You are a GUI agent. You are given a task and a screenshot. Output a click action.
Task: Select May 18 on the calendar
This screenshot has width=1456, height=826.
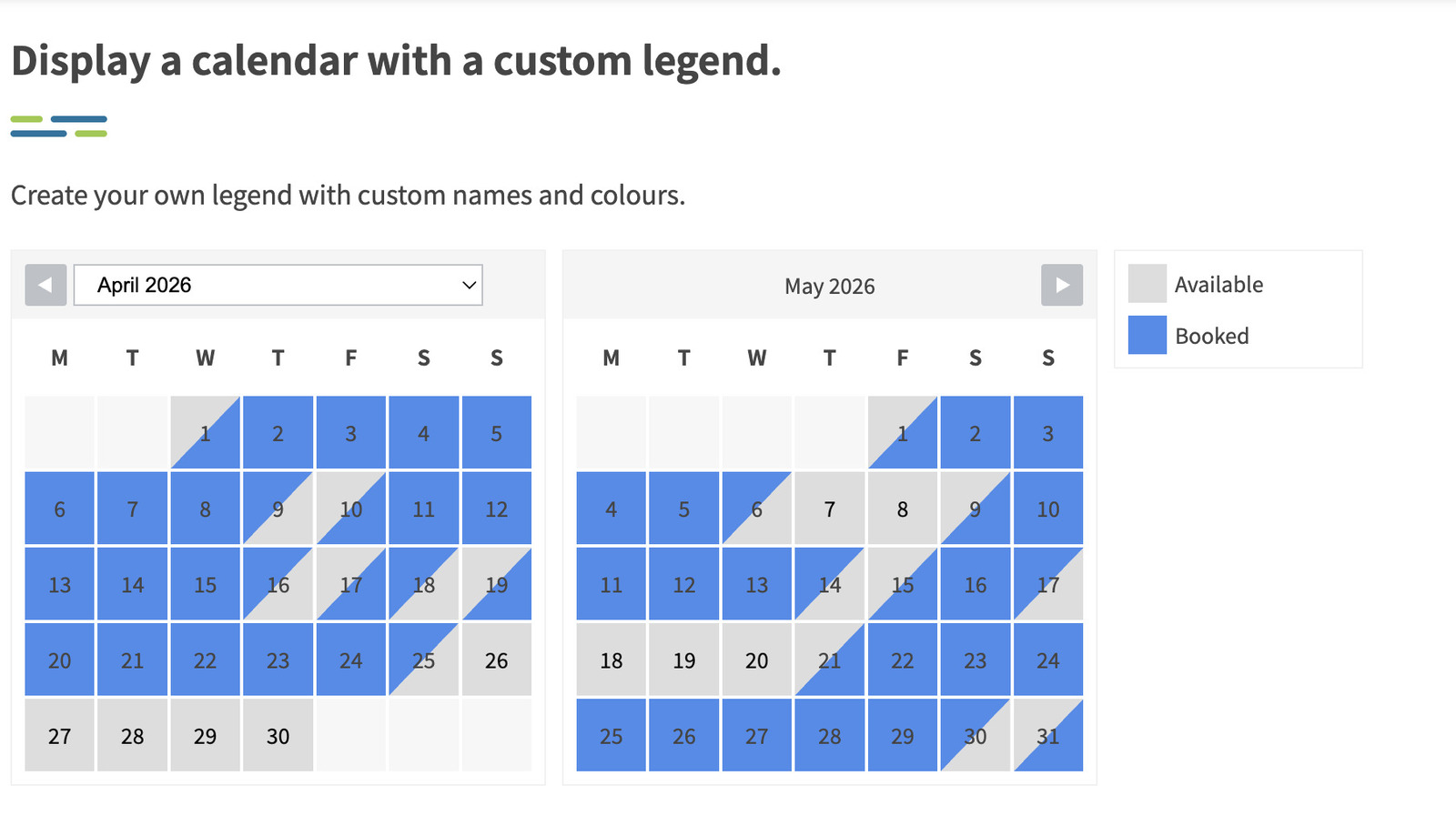pos(610,660)
